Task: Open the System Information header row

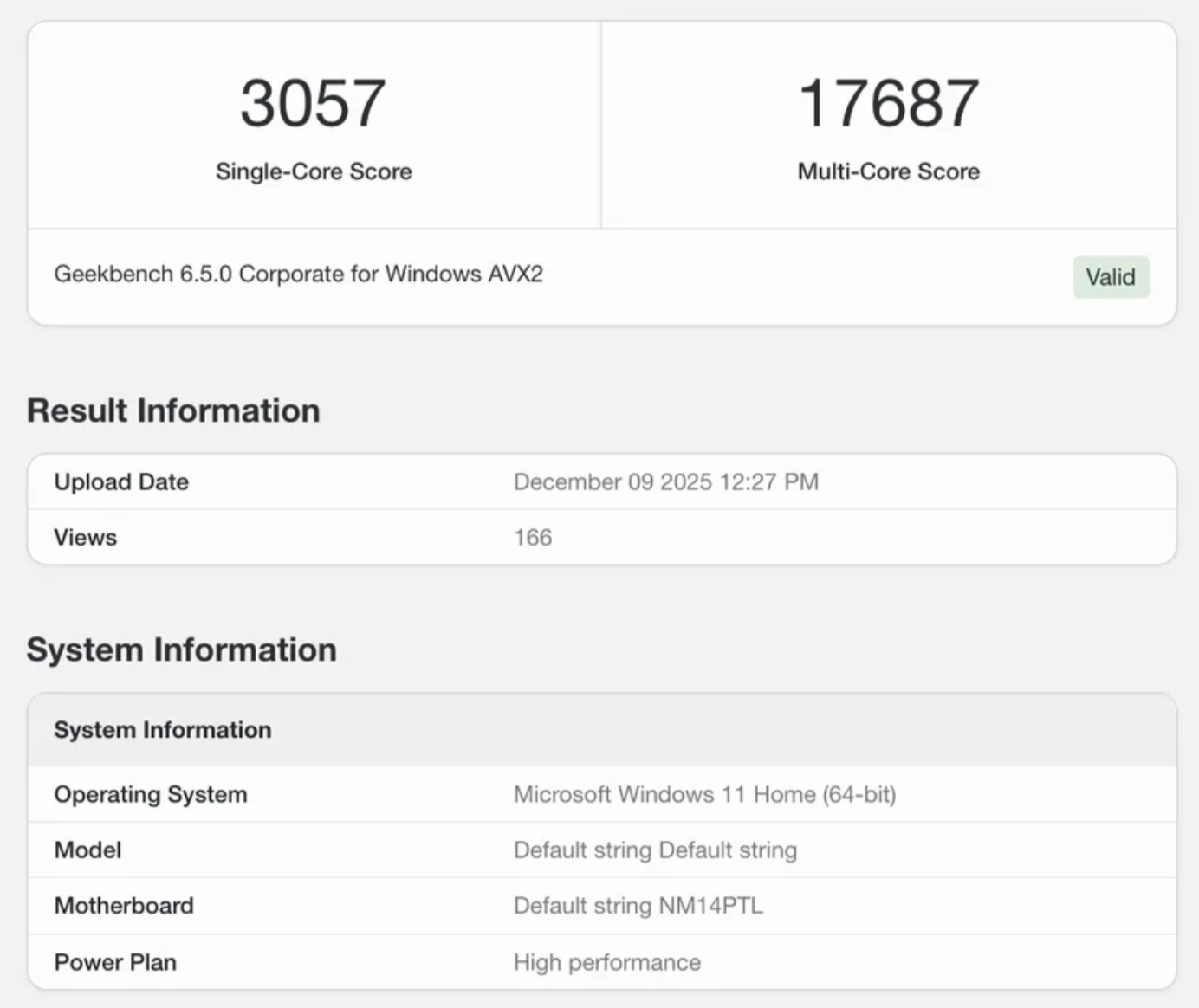Action: pos(163,730)
